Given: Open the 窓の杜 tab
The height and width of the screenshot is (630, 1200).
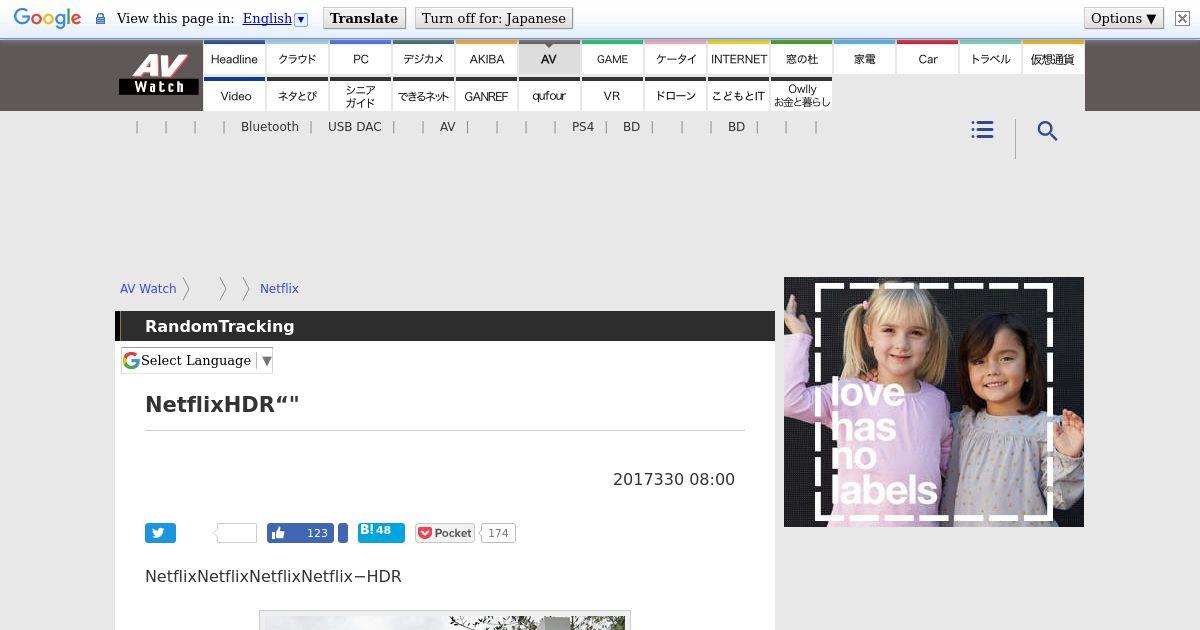Looking at the screenshot, I should (802, 58).
